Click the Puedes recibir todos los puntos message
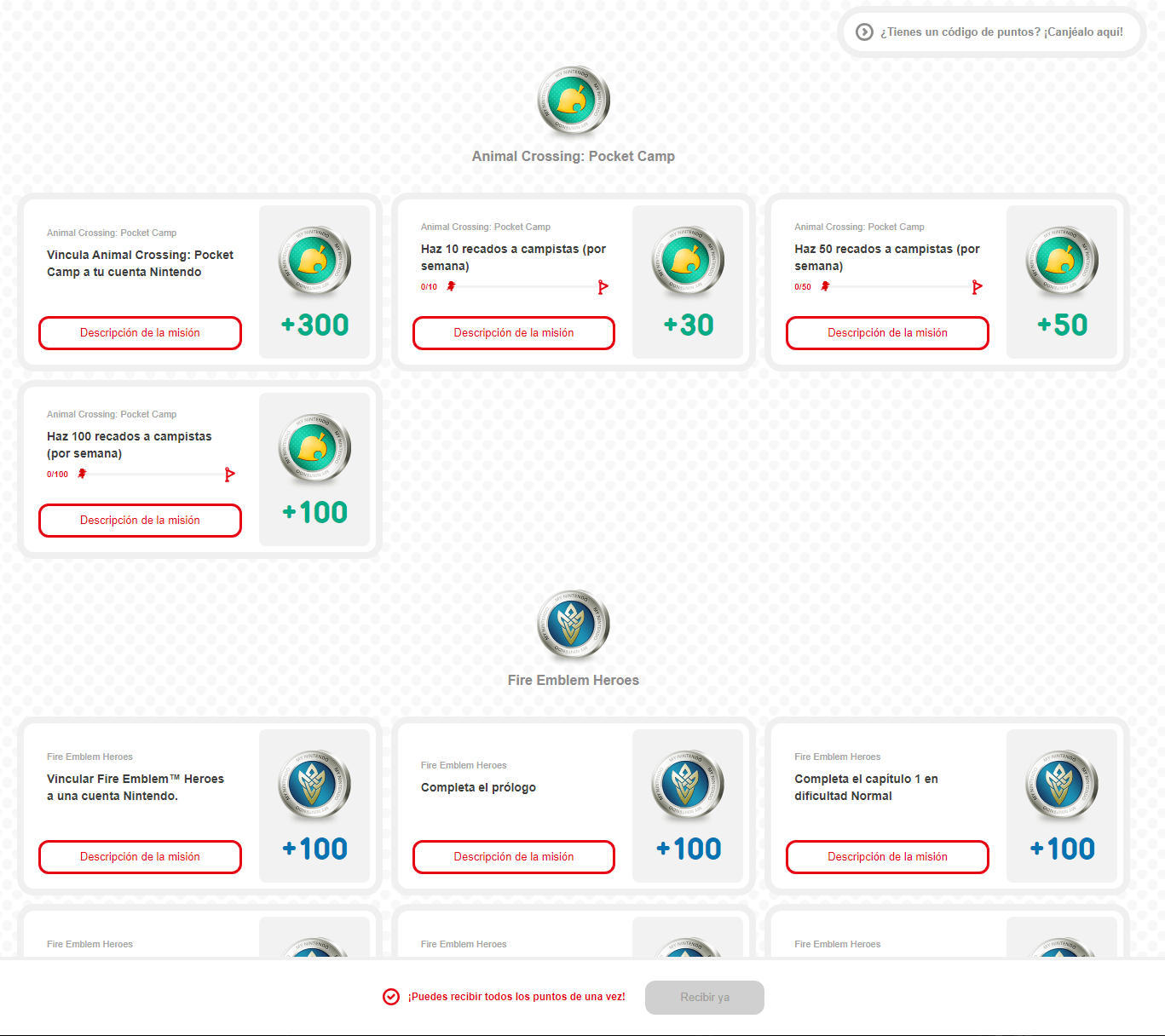This screenshot has height=1036, width=1165. click(x=516, y=997)
